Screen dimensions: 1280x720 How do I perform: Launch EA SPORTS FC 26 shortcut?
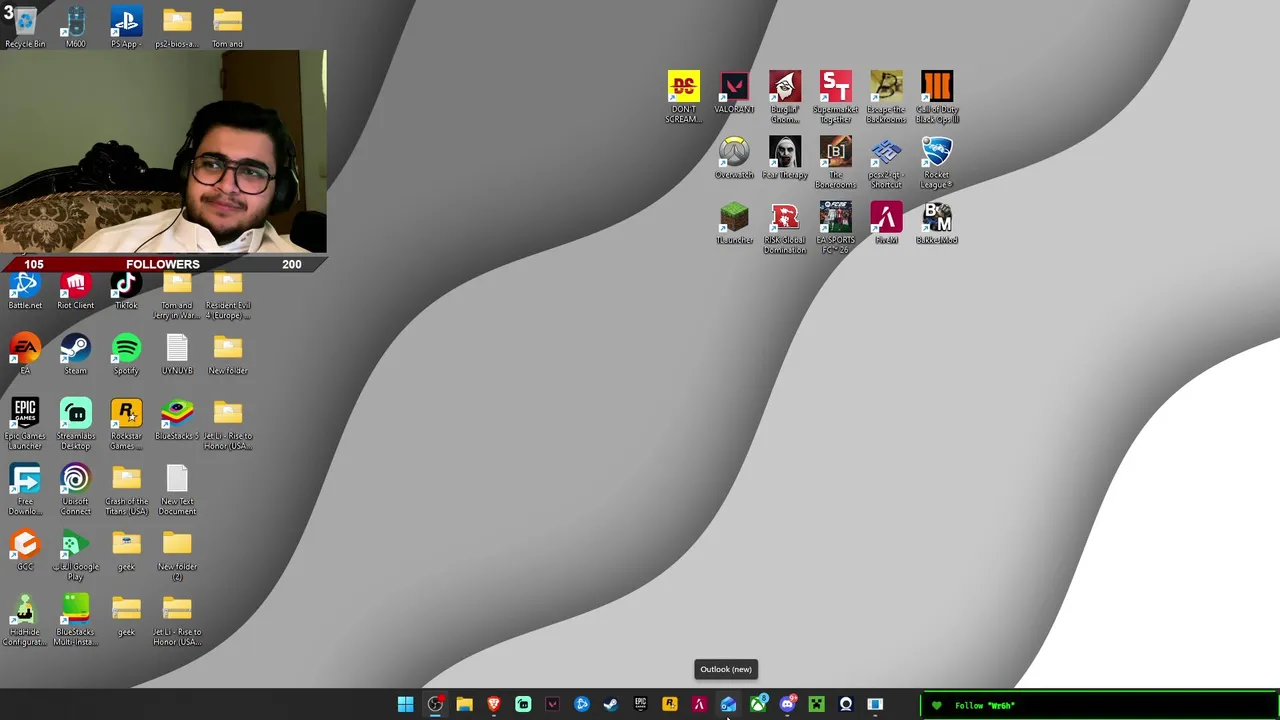pos(835,227)
